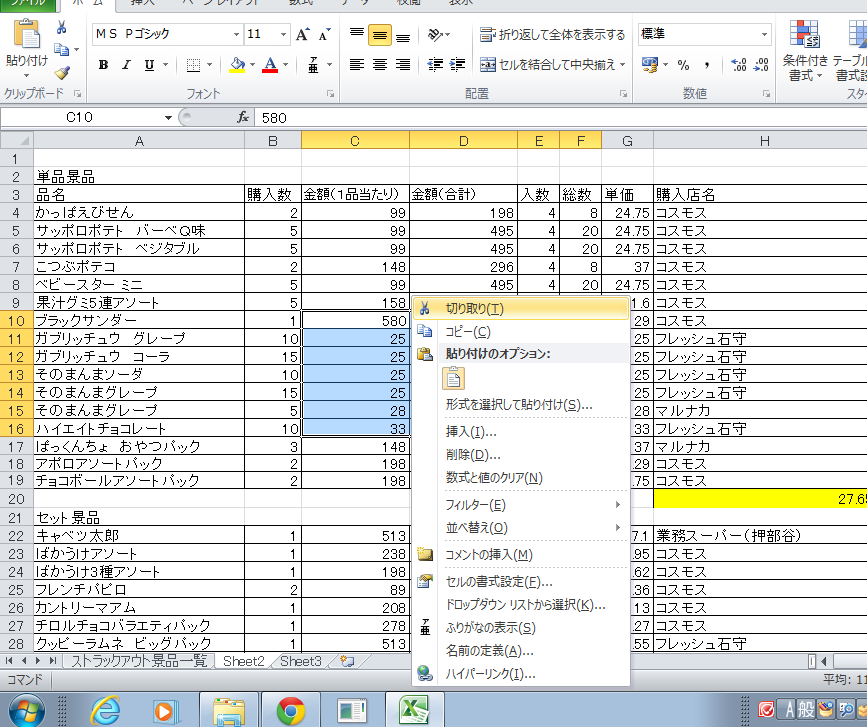The width and height of the screenshot is (867, 727).
Task: Decrease font size with small A icon
Action: click(x=325, y=34)
